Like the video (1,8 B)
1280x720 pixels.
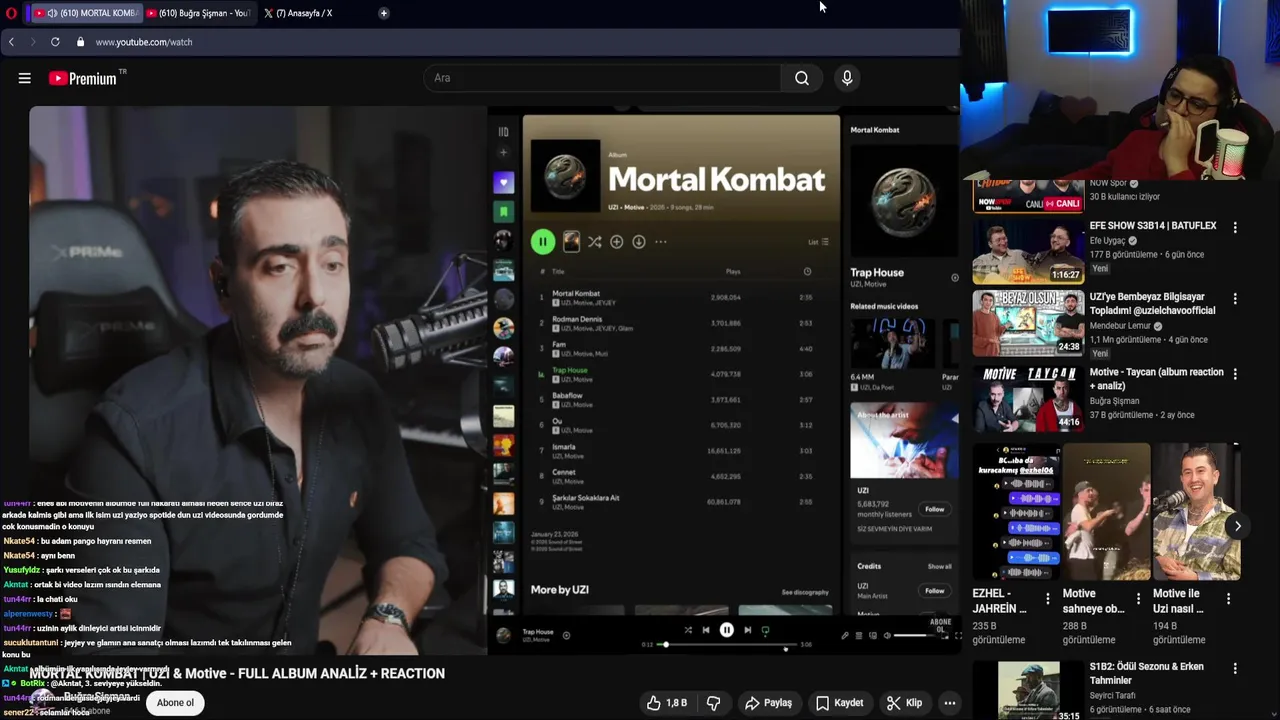(667, 703)
